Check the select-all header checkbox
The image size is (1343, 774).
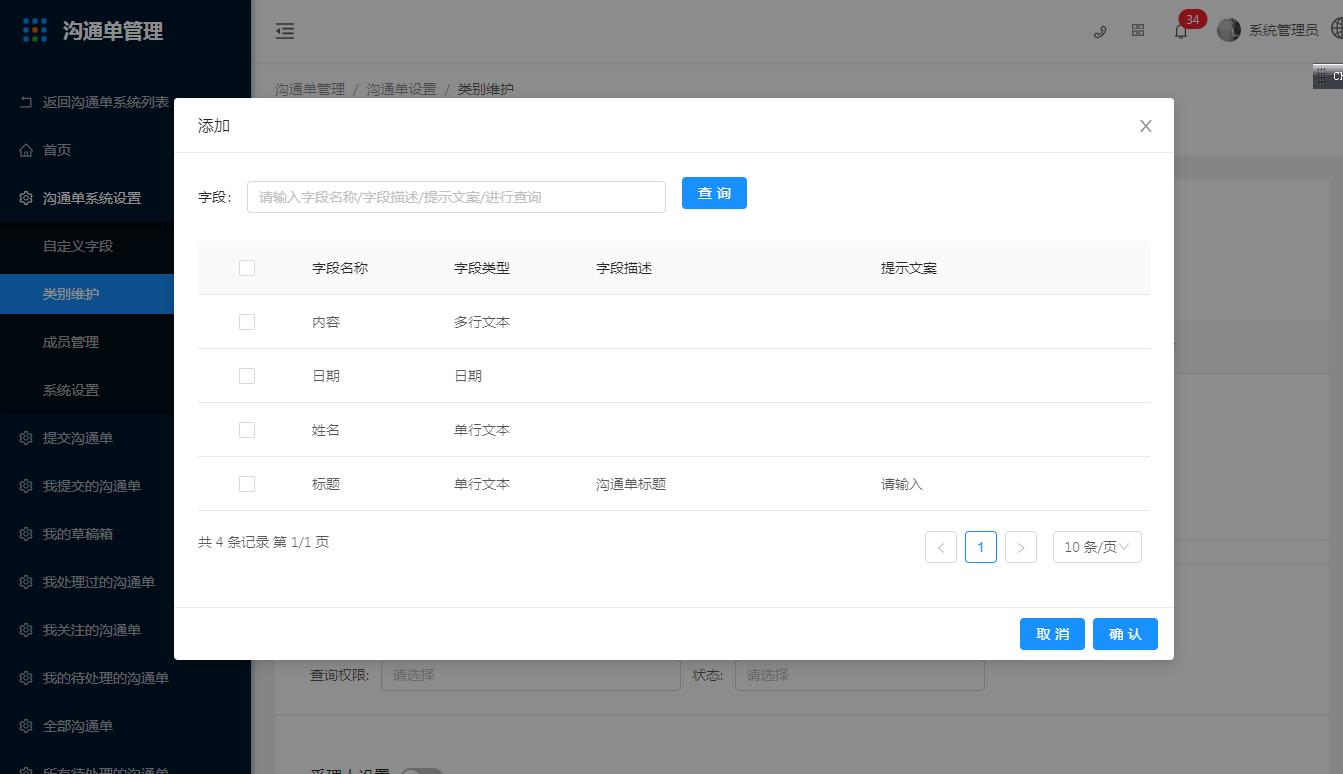click(247, 268)
